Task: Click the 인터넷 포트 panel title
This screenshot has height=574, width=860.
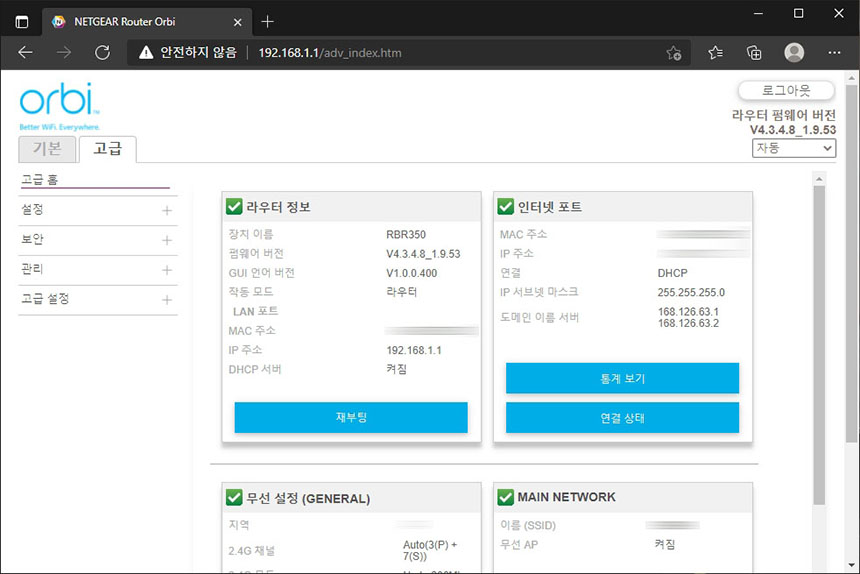Action: coord(550,207)
